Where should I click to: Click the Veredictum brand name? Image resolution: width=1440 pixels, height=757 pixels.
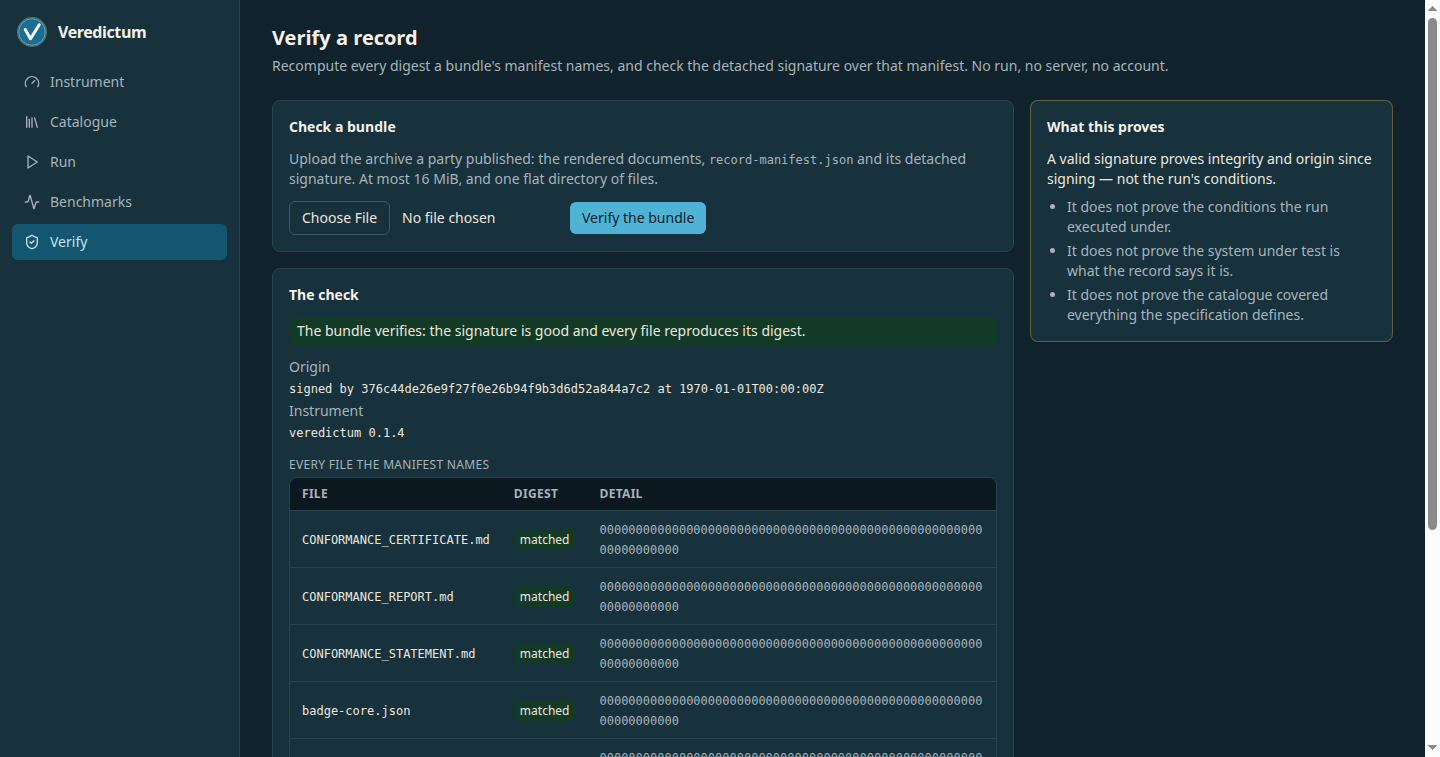(102, 32)
